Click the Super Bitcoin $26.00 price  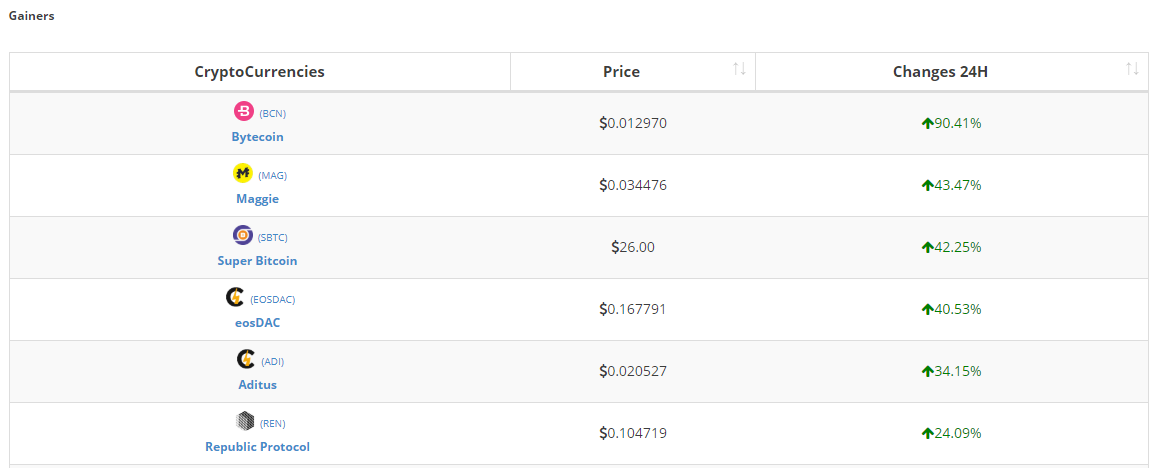pos(633,247)
